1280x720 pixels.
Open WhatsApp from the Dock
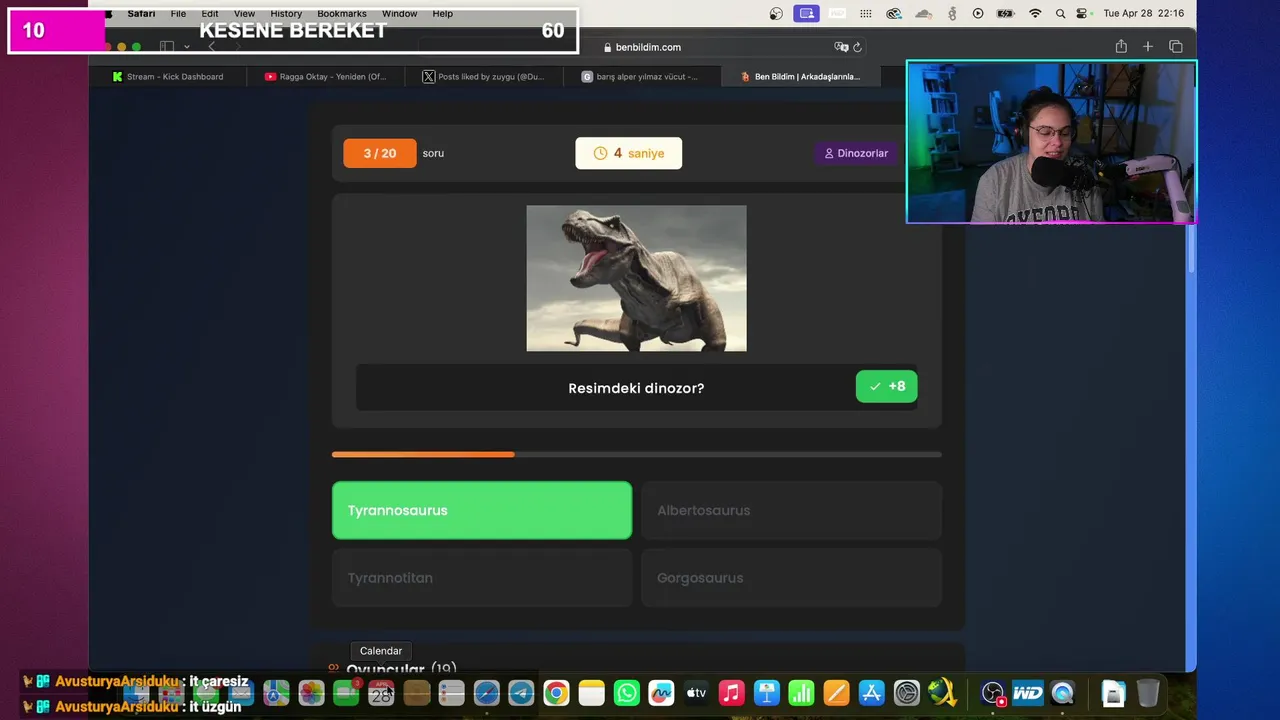pyautogui.click(x=627, y=693)
